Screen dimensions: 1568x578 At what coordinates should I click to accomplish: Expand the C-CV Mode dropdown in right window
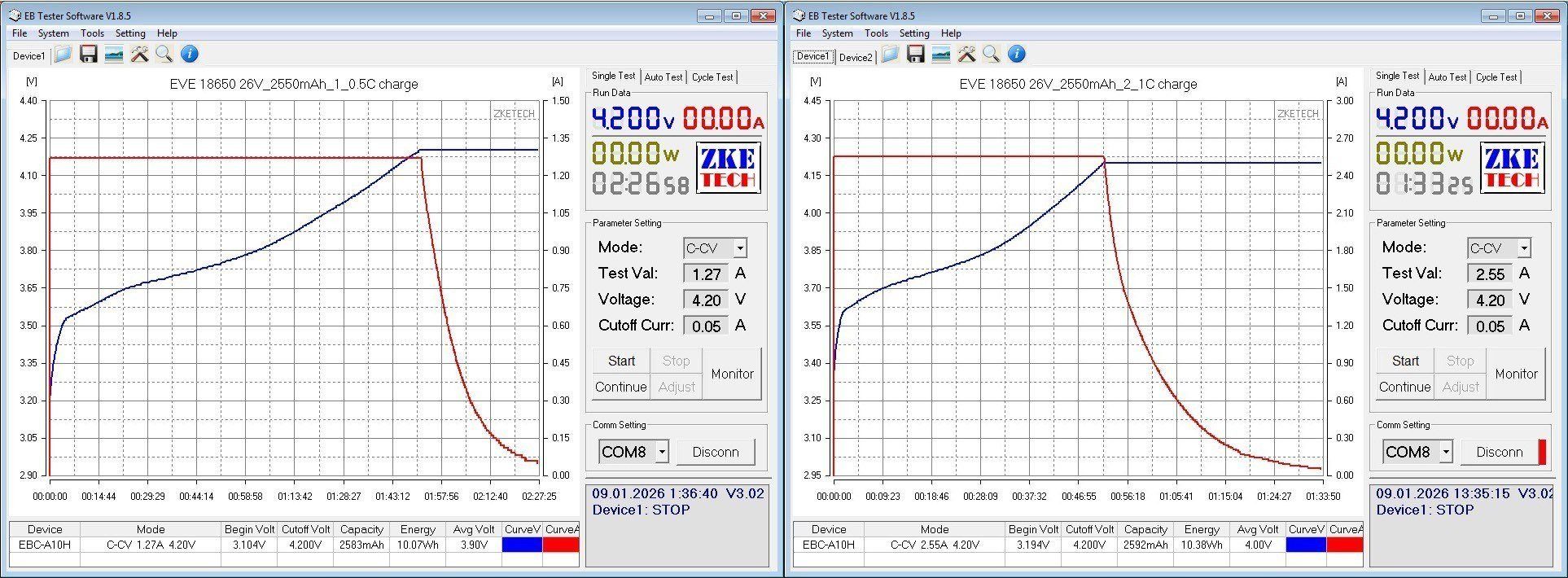point(1523,248)
